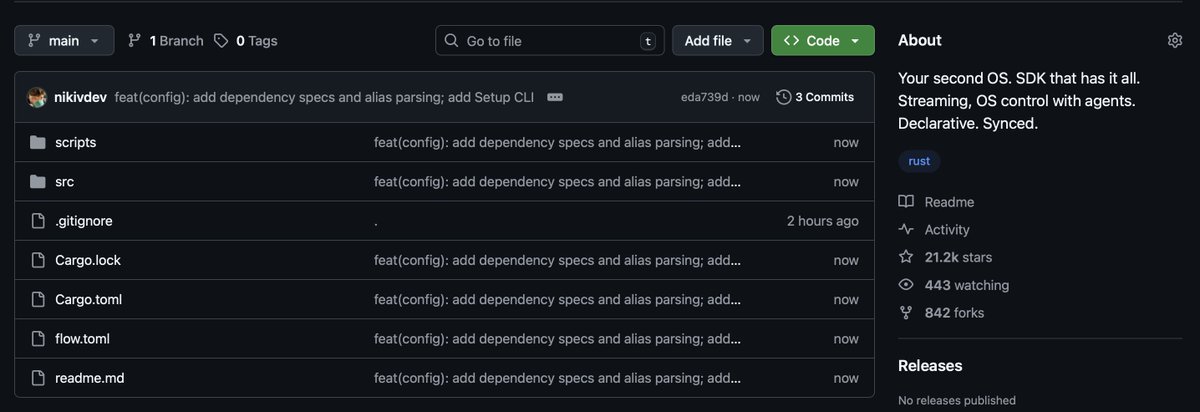
Task: Click the readme.md file icon
Action: tap(38, 378)
